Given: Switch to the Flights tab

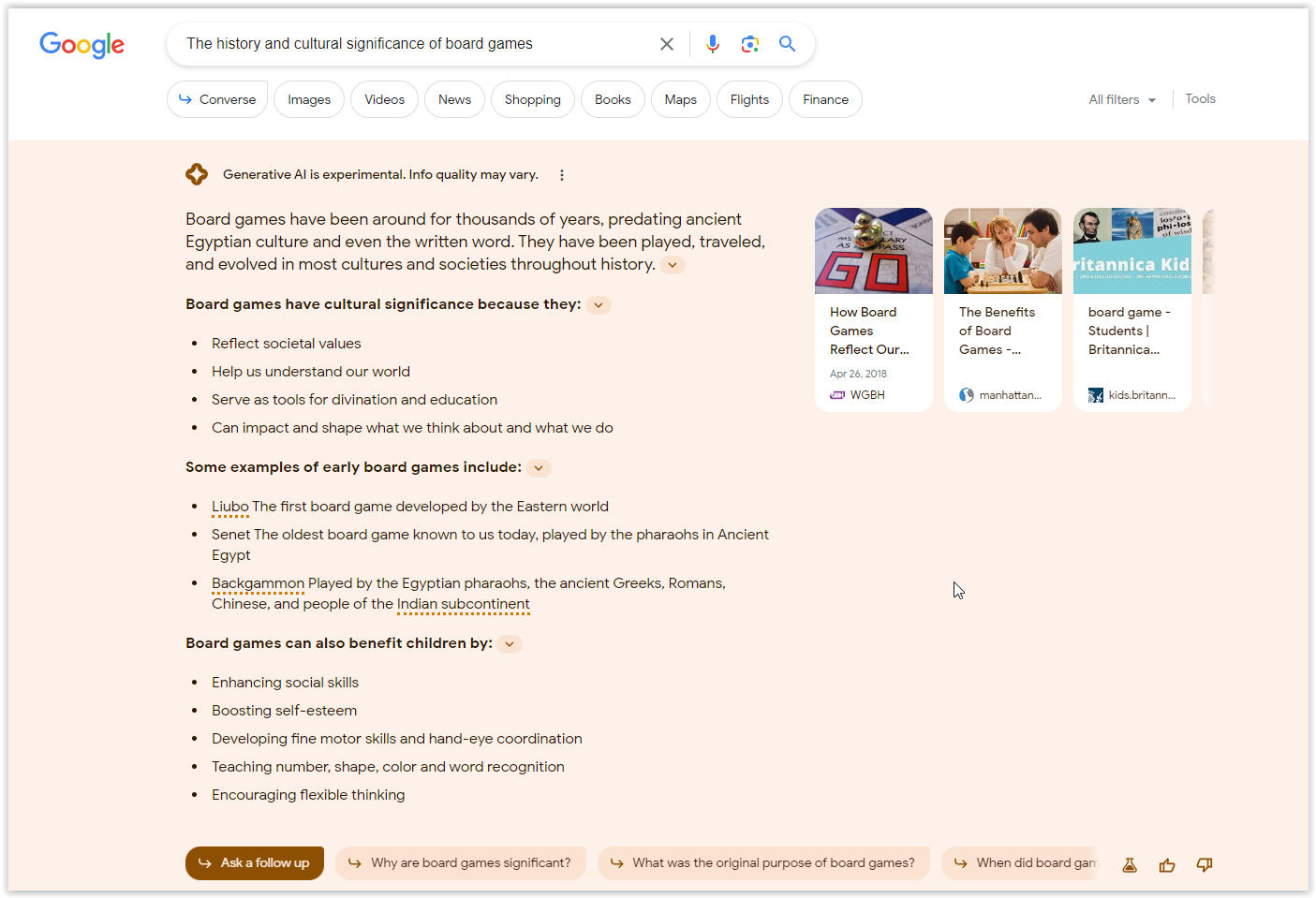Looking at the screenshot, I should pyautogui.click(x=748, y=98).
